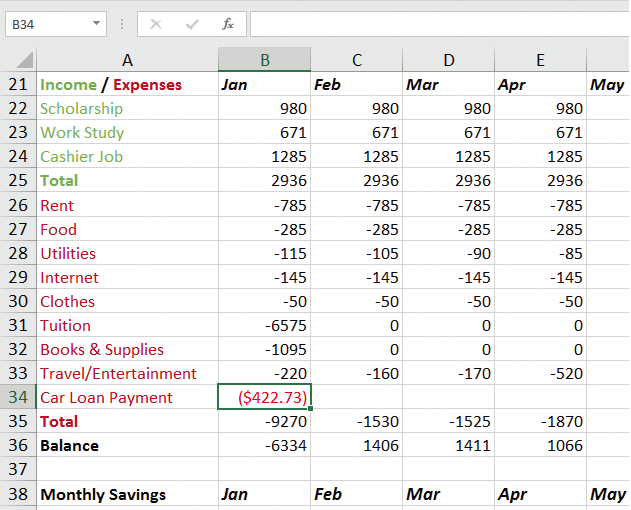Click the Balance label cell
The image size is (631, 510).
coord(128,445)
